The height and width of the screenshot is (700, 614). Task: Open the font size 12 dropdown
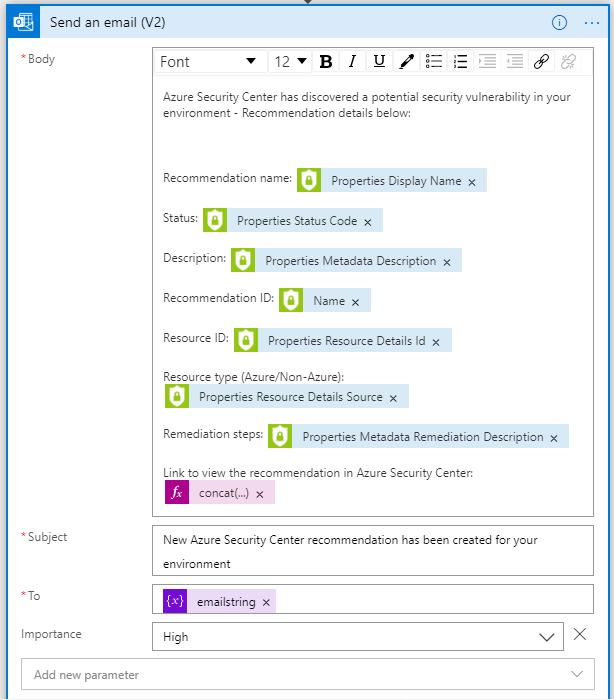click(x=290, y=61)
